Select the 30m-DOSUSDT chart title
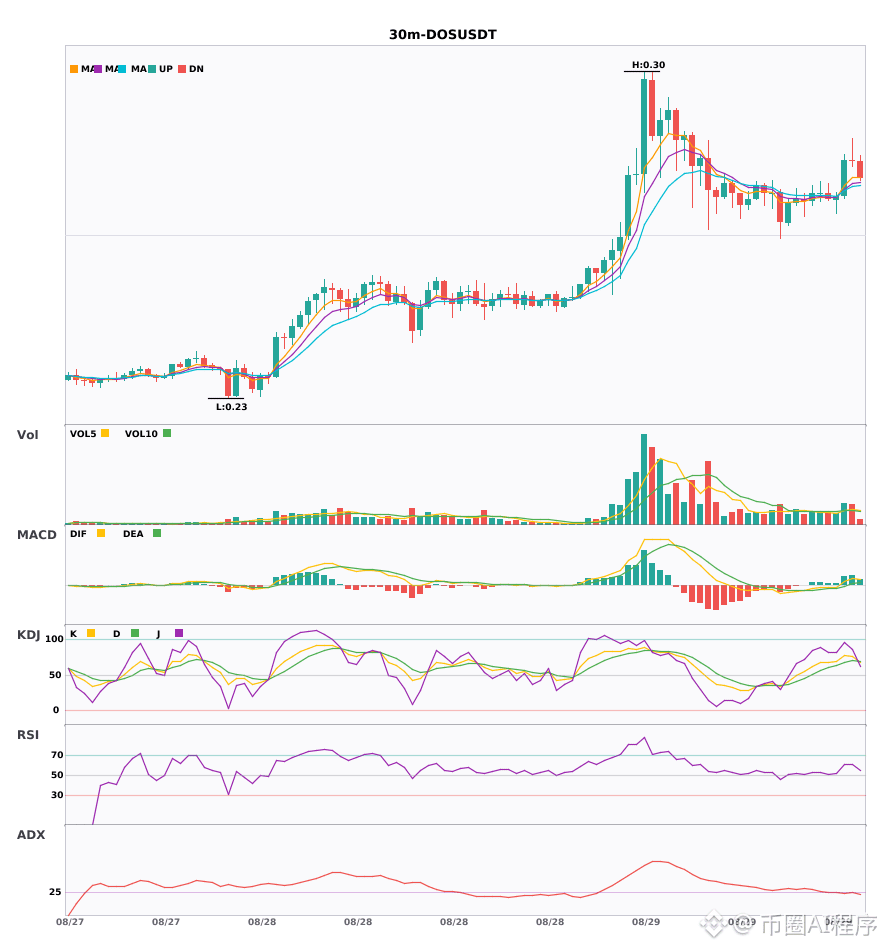885x950 pixels. click(443, 35)
